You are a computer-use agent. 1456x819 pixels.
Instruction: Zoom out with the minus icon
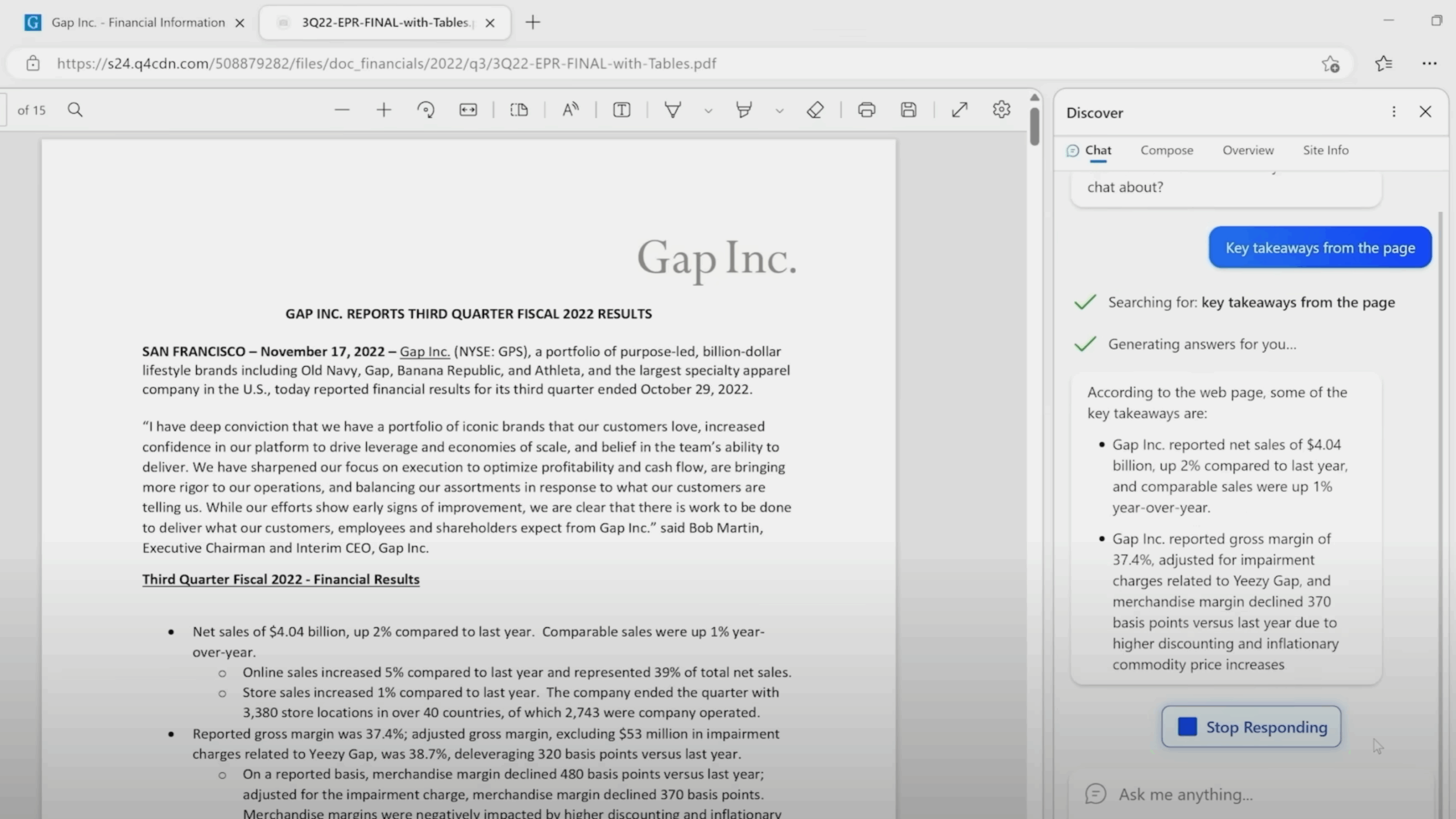342,110
